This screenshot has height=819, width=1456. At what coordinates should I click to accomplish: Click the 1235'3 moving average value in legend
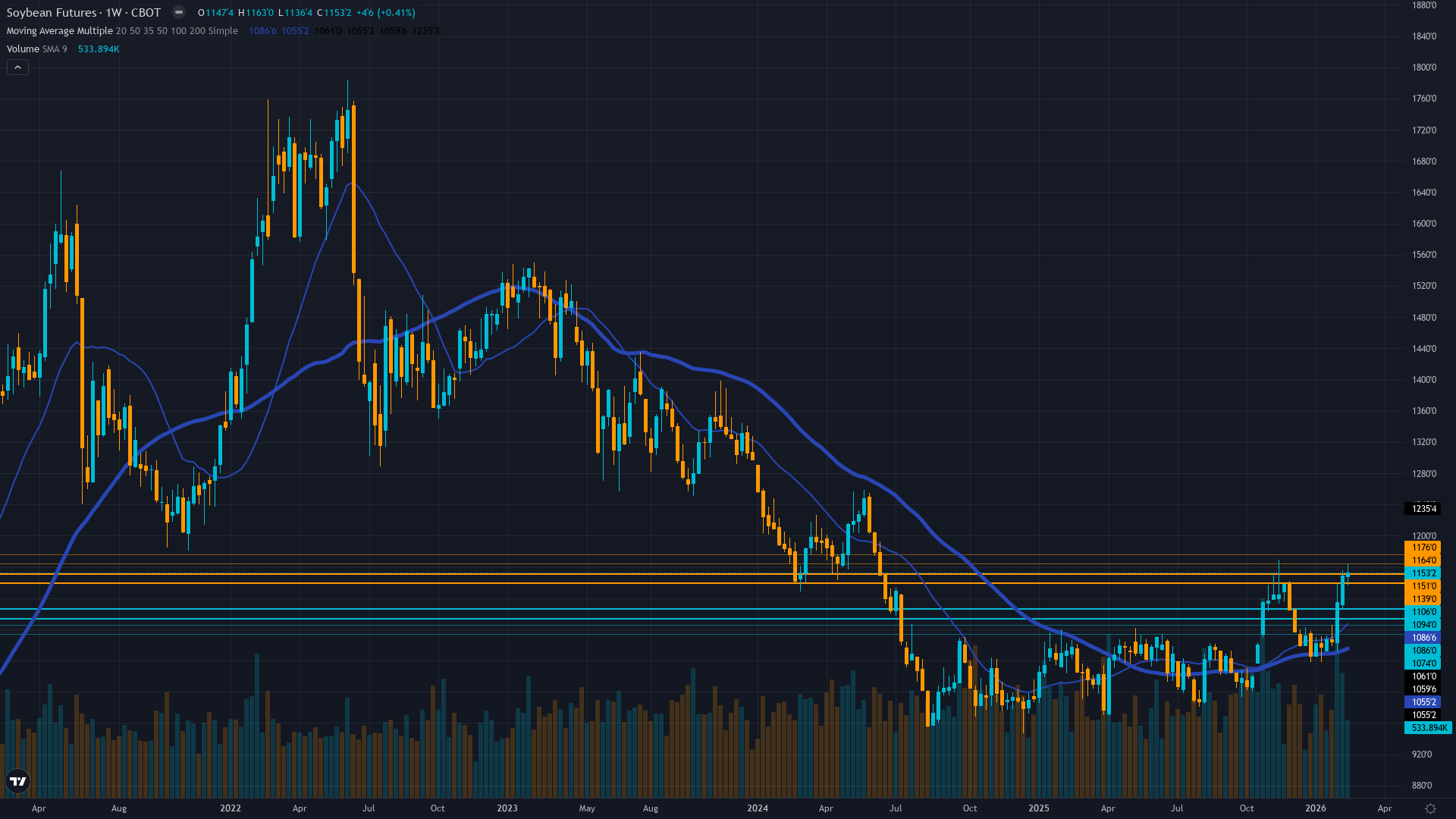tap(425, 31)
